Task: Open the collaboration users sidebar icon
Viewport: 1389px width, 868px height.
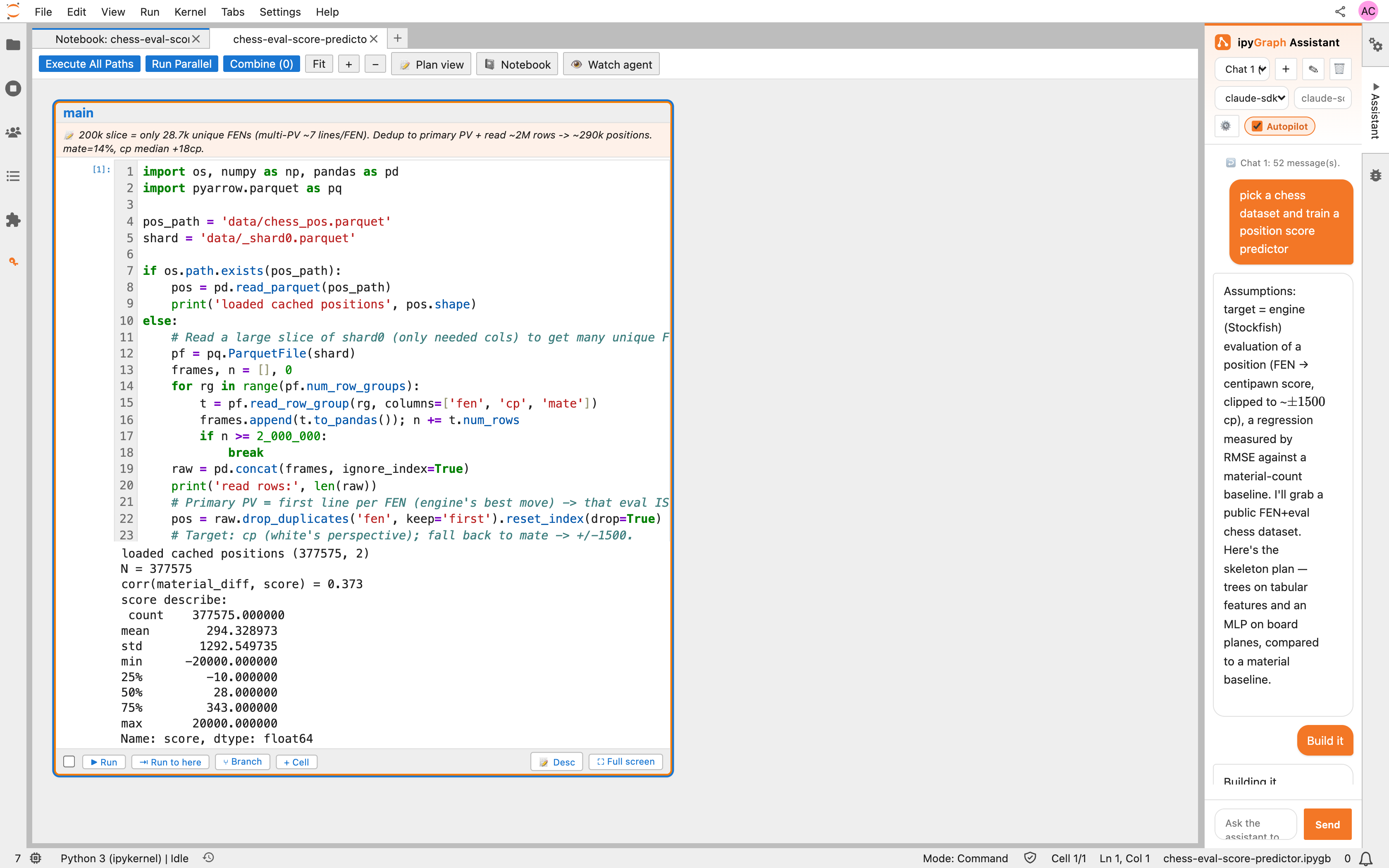Action: pyautogui.click(x=13, y=132)
